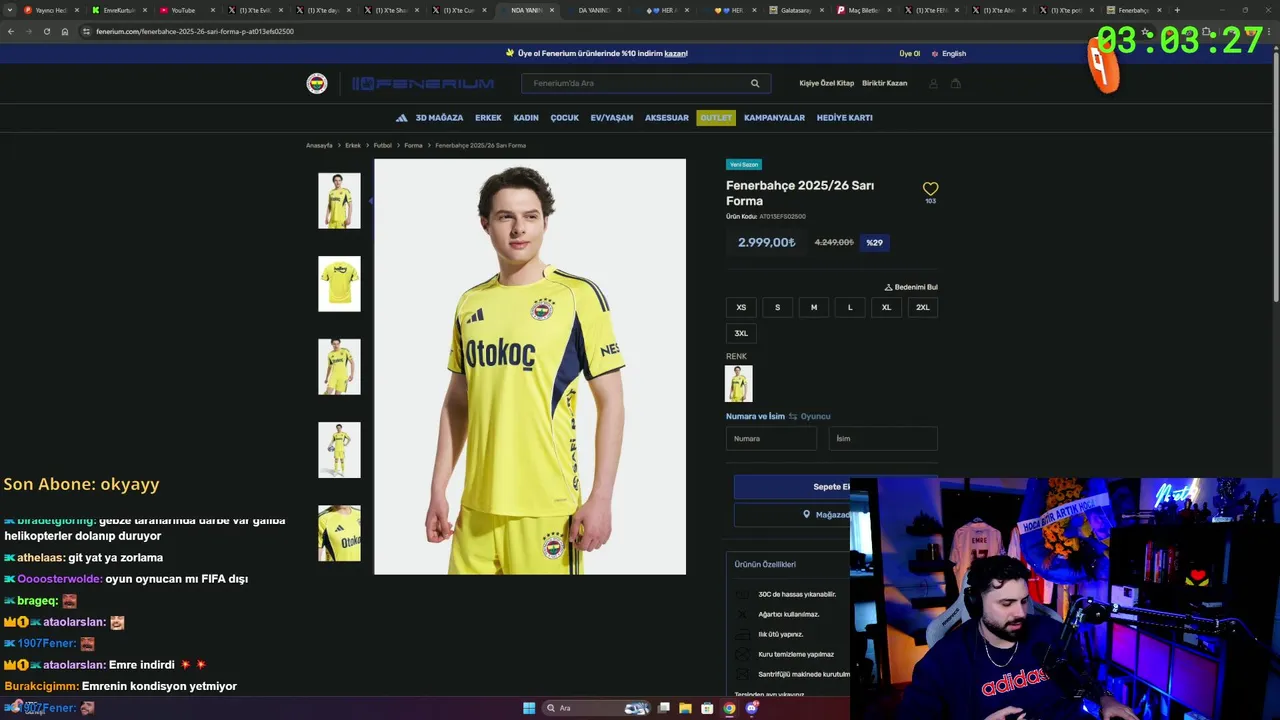1280x720 pixels.
Task: Click the Fenerium wordmark logo
Action: (x=423, y=84)
